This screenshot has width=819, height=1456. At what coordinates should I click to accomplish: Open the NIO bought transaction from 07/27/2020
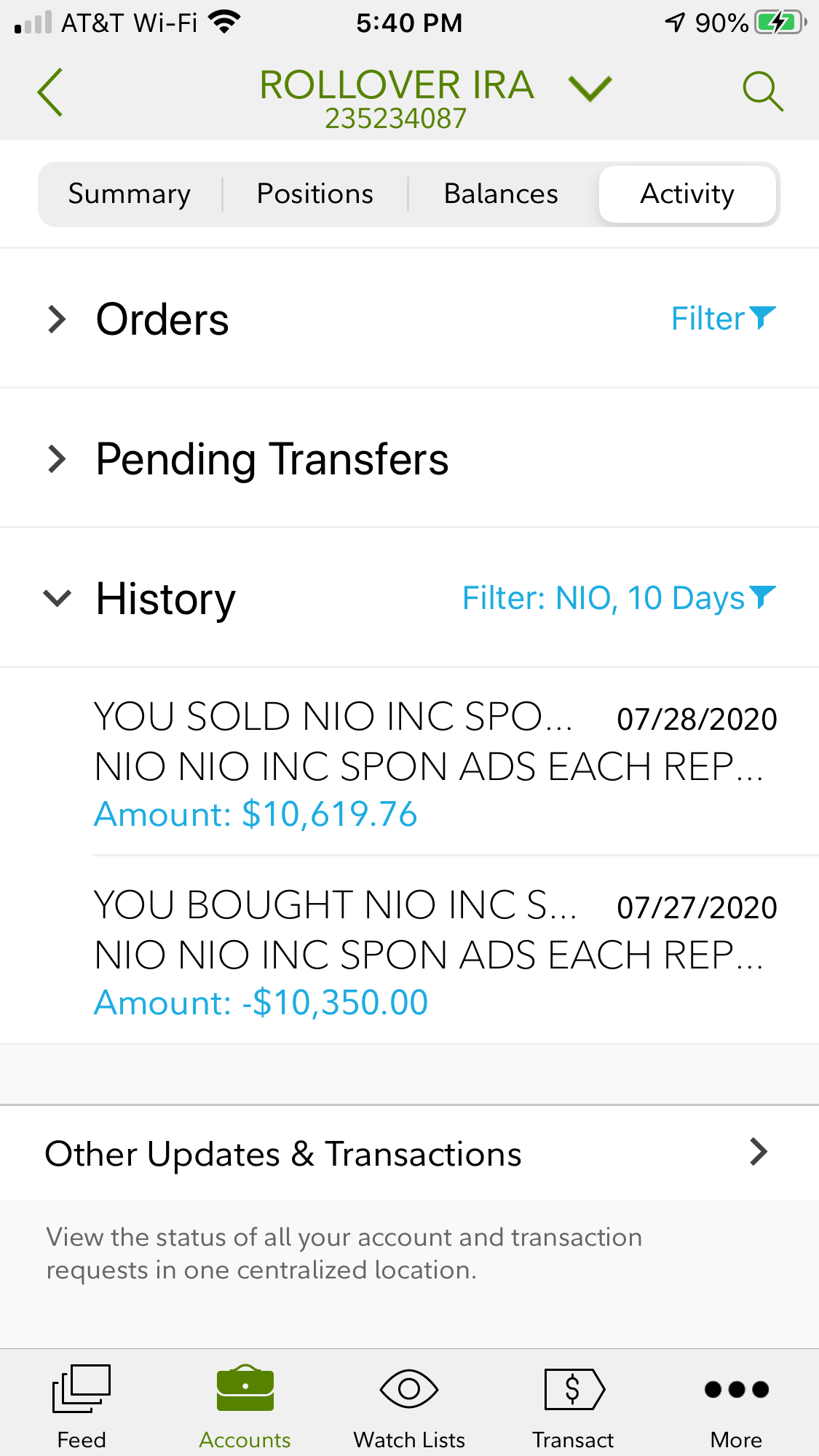click(x=435, y=952)
